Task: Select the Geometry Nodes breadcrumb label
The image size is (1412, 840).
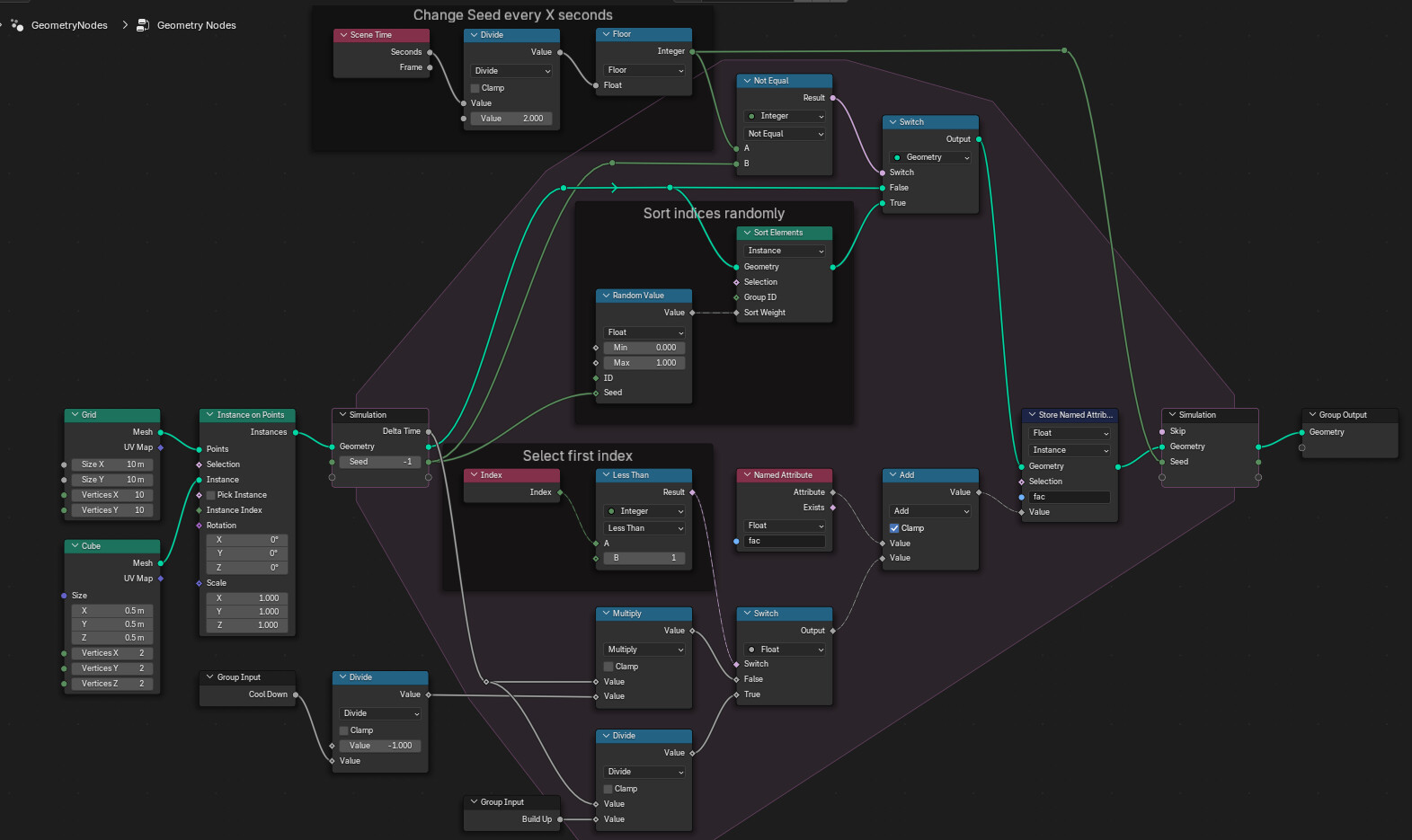Action: [197, 25]
